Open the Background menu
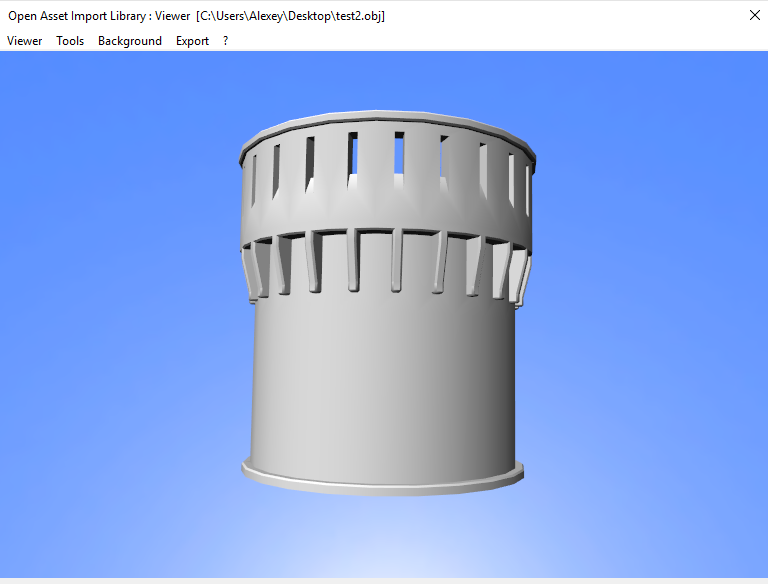 click(130, 41)
